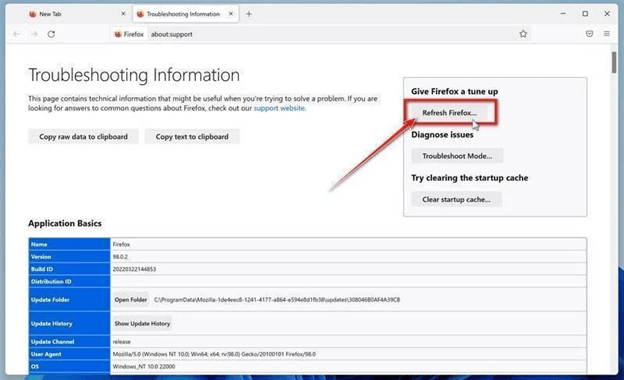Open a new tab with plus icon
The width and height of the screenshot is (624, 380).
coord(249,14)
